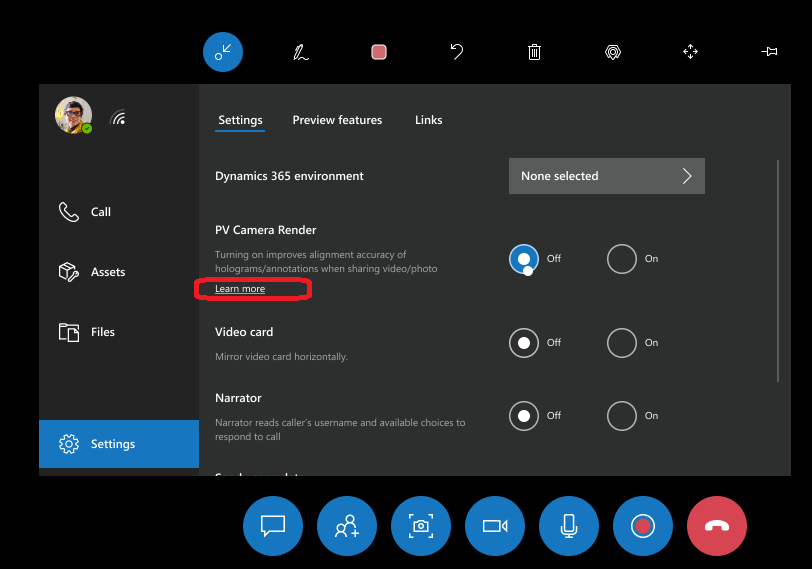This screenshot has width=812, height=569.
Task: Set Video card mirroring to On
Action: pos(621,343)
